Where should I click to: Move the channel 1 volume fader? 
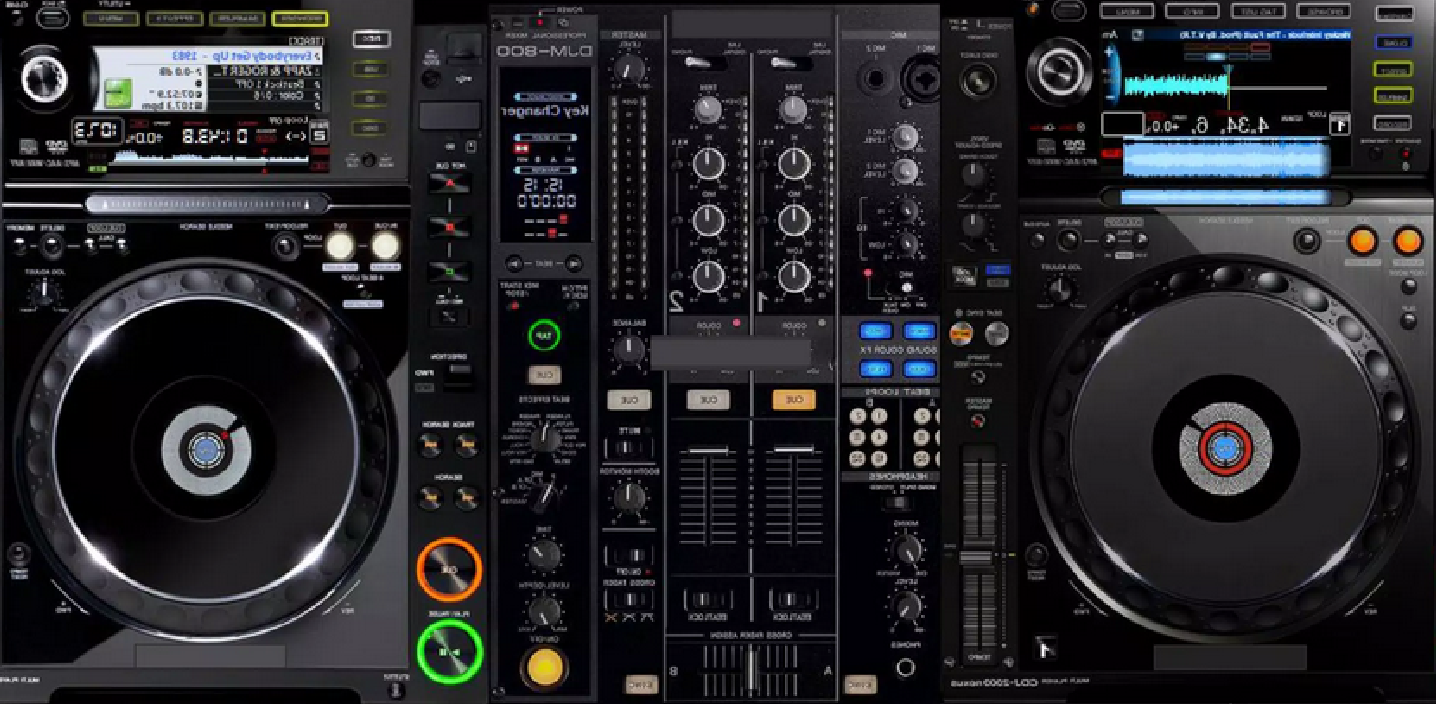(x=794, y=451)
